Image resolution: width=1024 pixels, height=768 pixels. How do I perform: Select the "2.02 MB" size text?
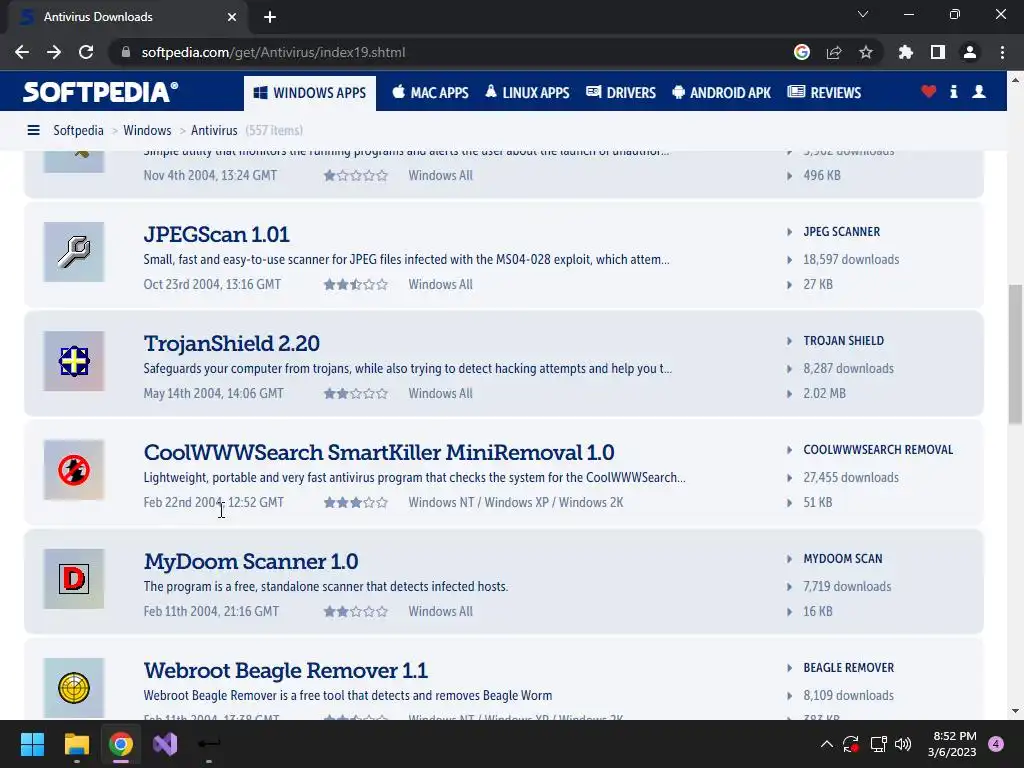click(x=824, y=394)
